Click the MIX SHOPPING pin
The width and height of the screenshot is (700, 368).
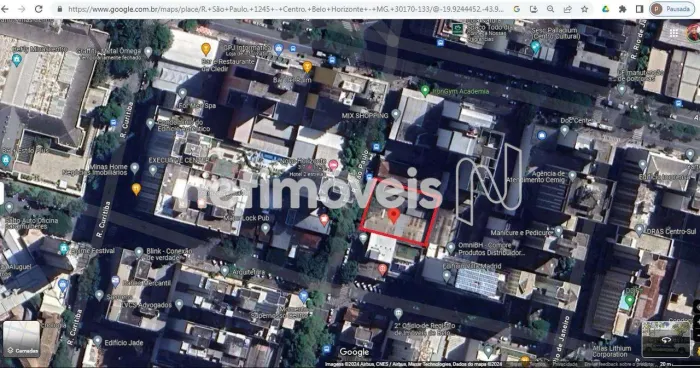(x=396, y=115)
